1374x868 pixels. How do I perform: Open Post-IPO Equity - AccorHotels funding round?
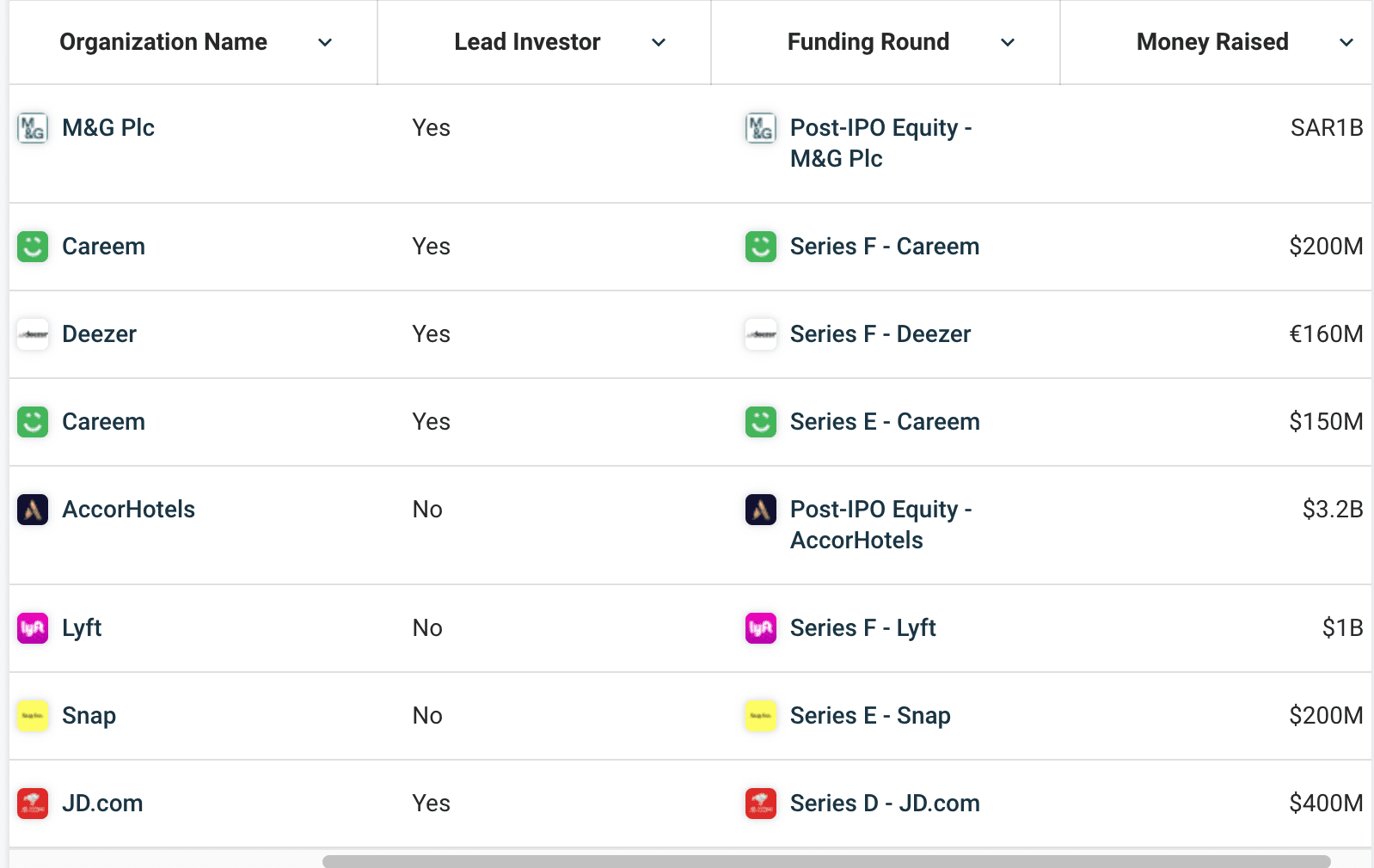click(x=880, y=525)
